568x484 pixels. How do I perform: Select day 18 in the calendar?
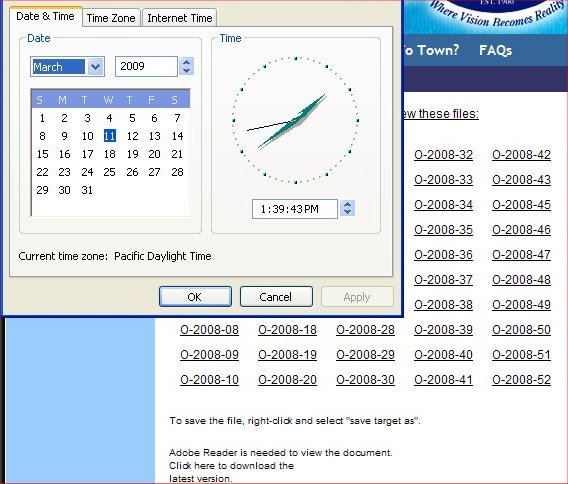(x=110, y=154)
